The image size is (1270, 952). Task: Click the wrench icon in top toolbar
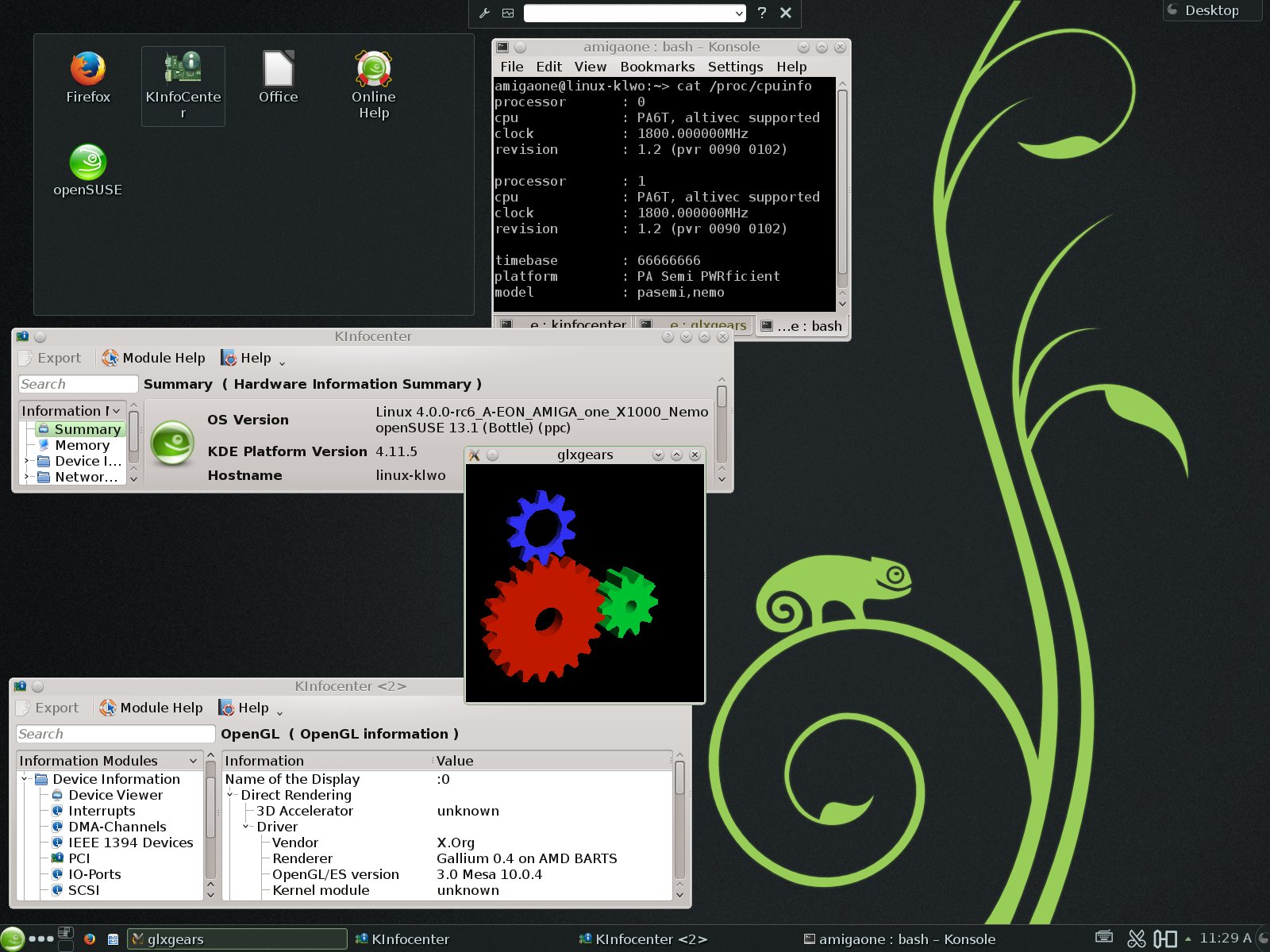484,13
